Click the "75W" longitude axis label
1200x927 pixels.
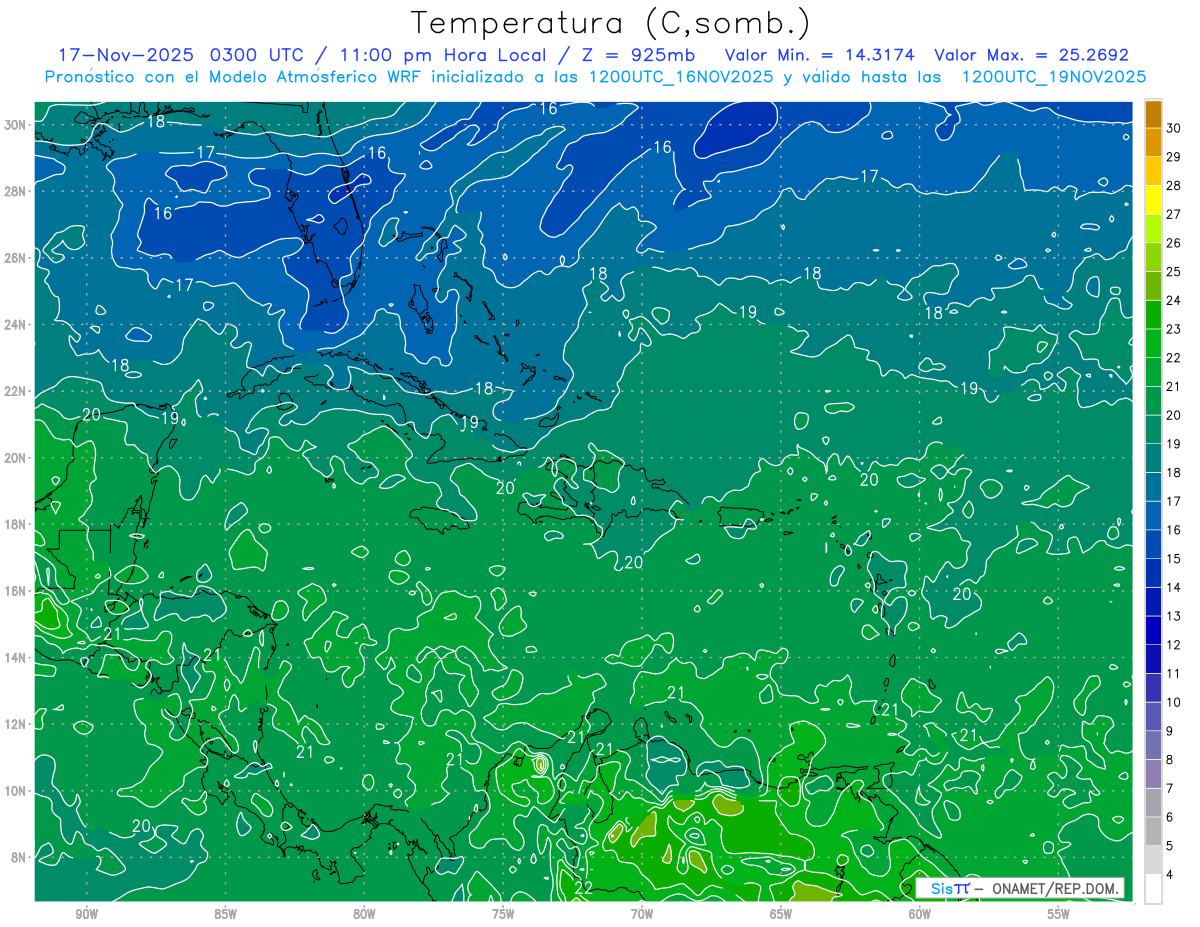click(x=503, y=914)
